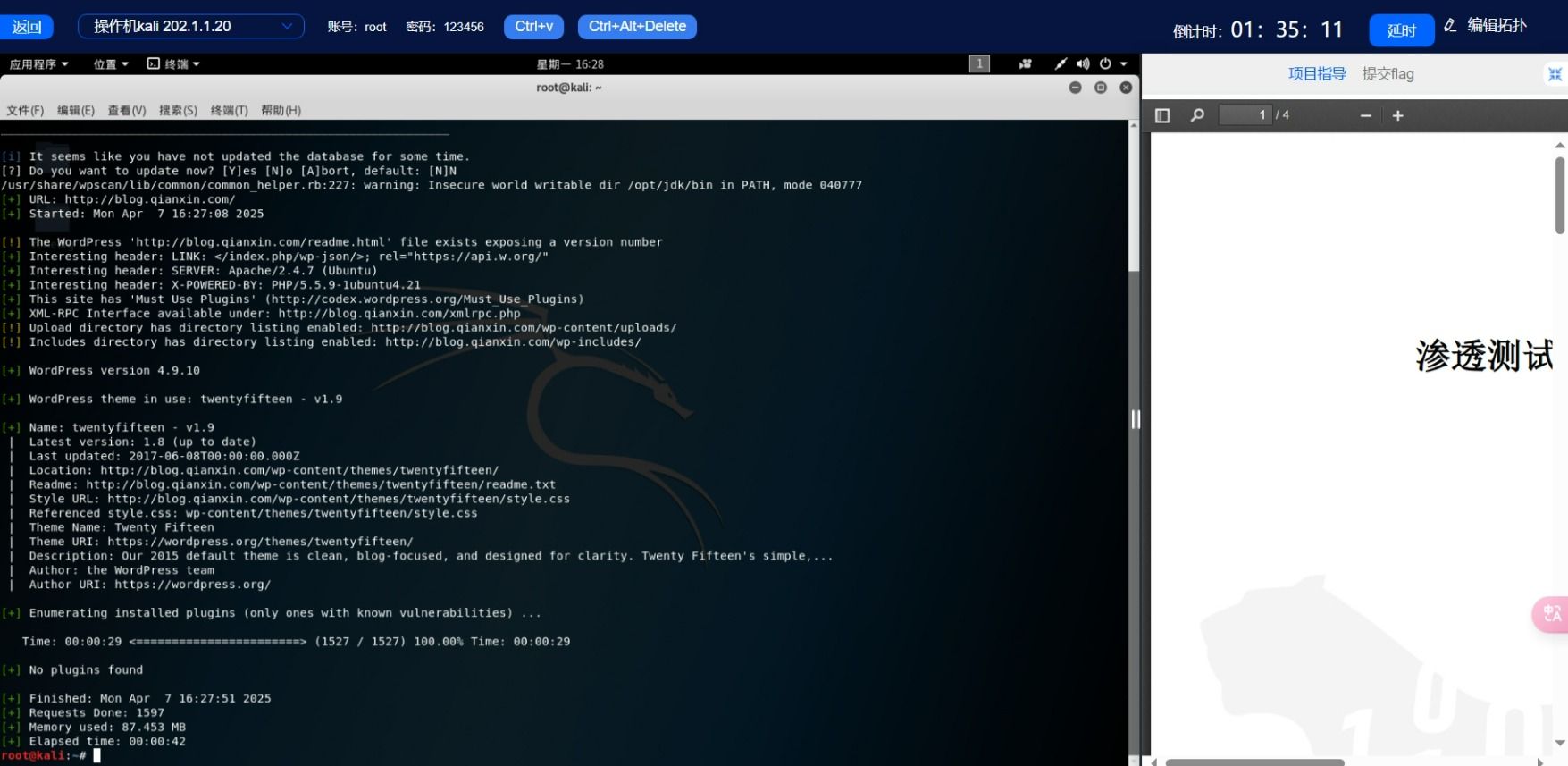1568x766 pixels.
Task: Open the 查看(V) menu in terminal
Action: 127,111
